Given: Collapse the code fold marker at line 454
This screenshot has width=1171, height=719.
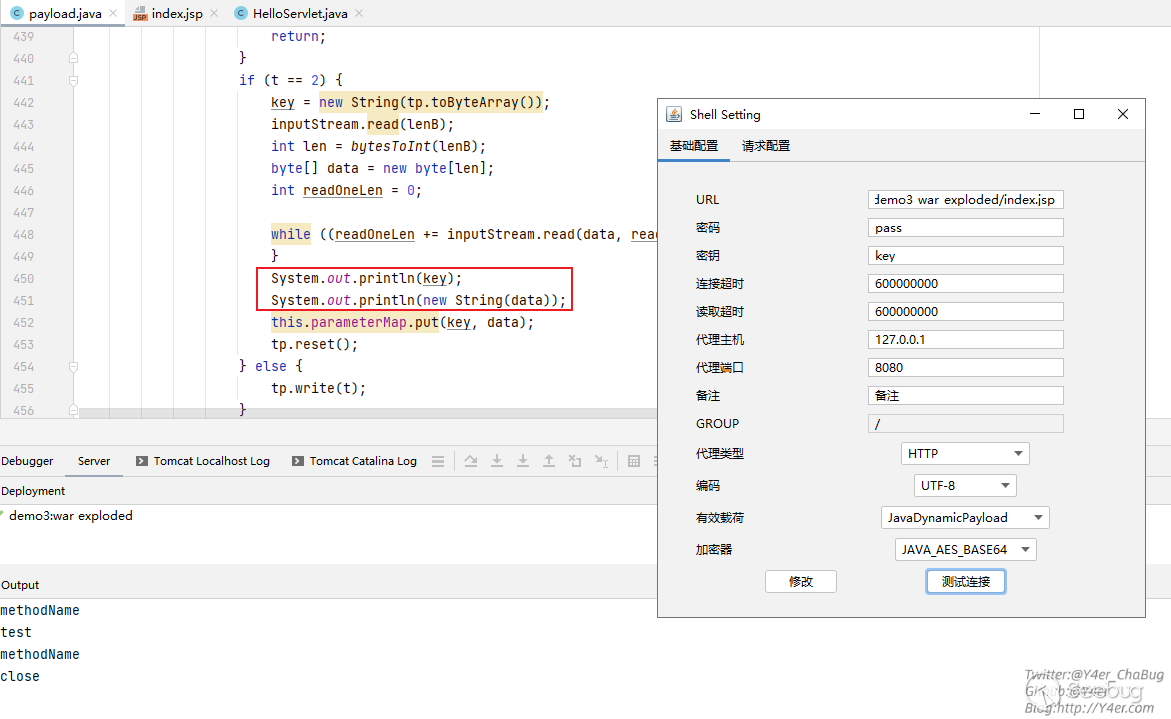Looking at the screenshot, I should pyautogui.click(x=73, y=367).
